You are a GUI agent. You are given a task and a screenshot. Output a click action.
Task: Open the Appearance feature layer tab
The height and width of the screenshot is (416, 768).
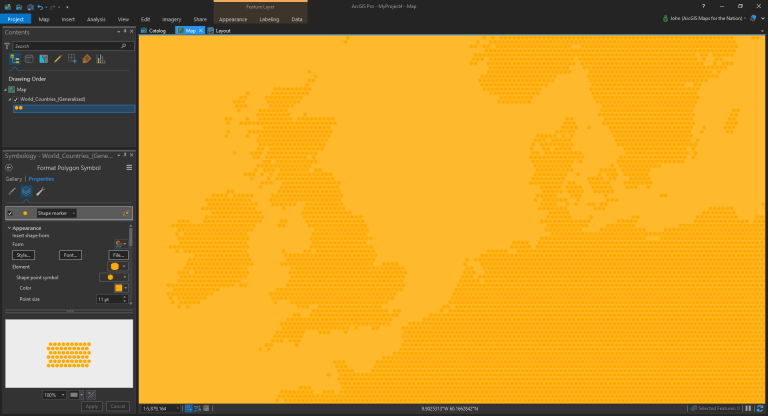[233, 19]
